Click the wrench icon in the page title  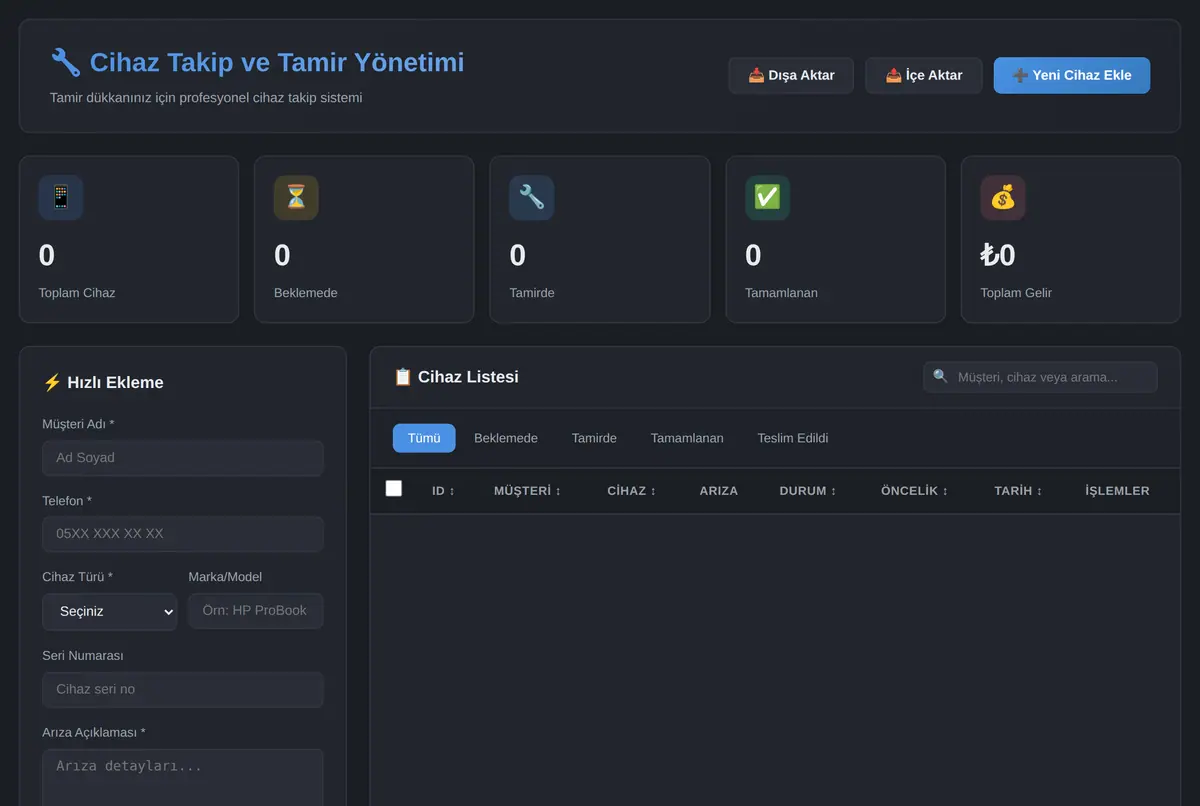[65, 62]
